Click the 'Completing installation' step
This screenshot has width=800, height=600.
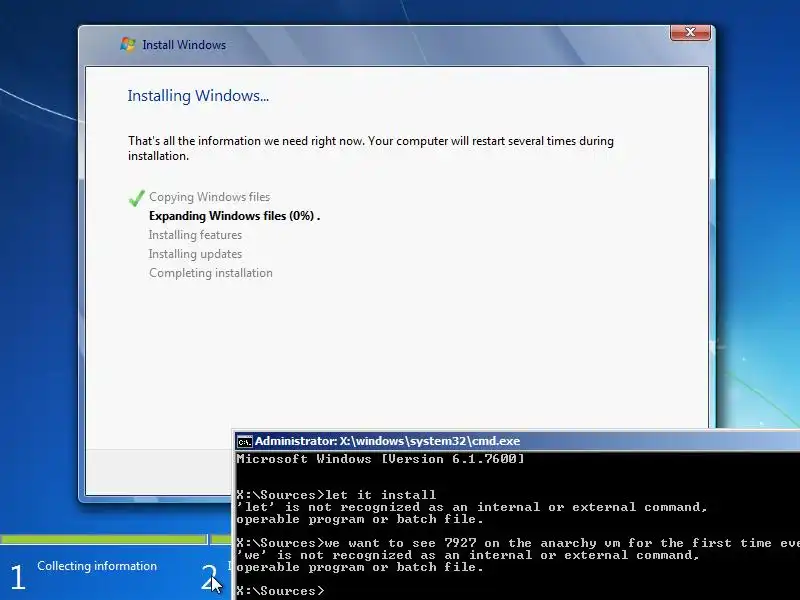pyautogui.click(x=211, y=273)
